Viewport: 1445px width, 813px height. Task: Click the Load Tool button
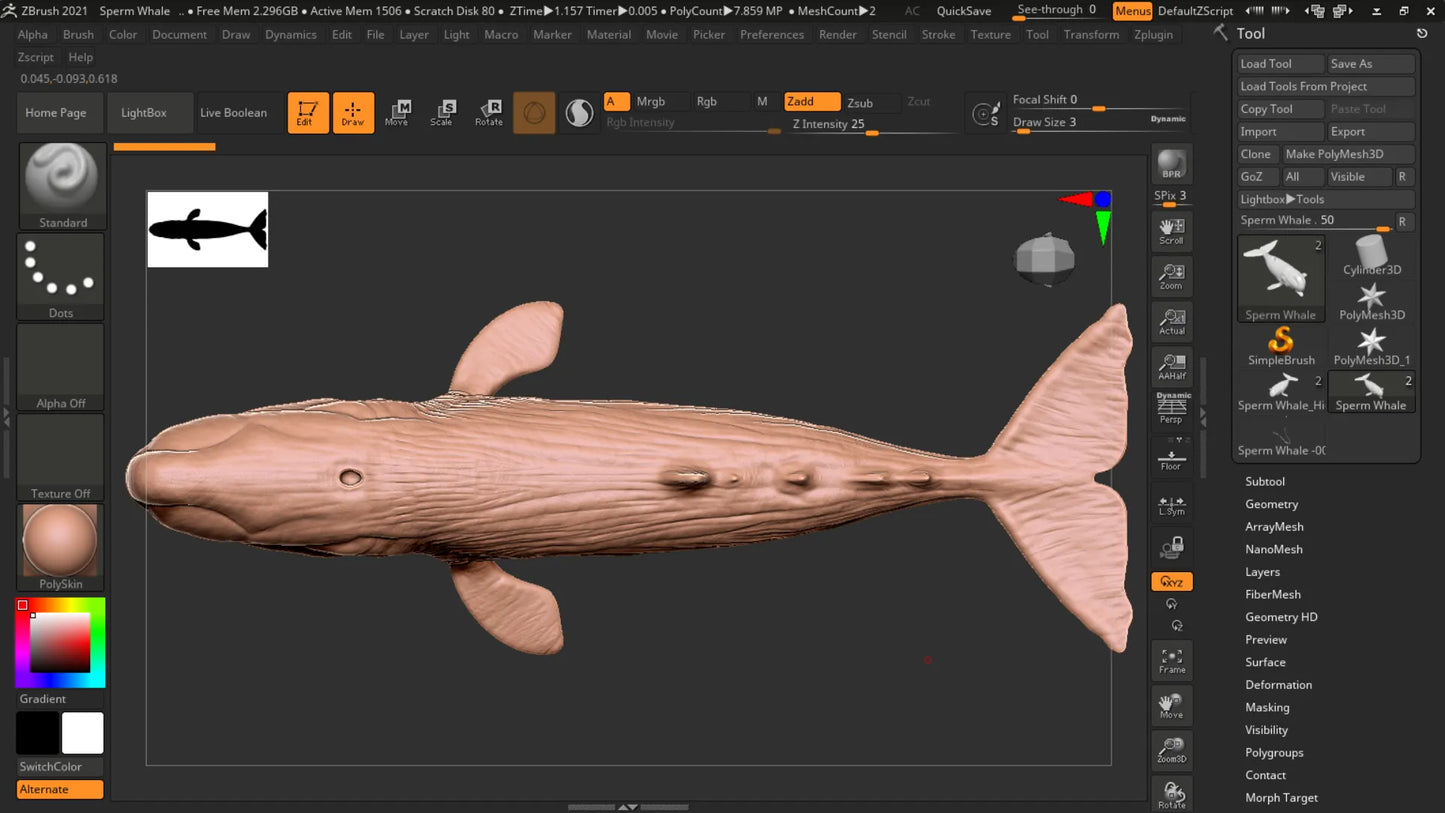pyautogui.click(x=1280, y=63)
